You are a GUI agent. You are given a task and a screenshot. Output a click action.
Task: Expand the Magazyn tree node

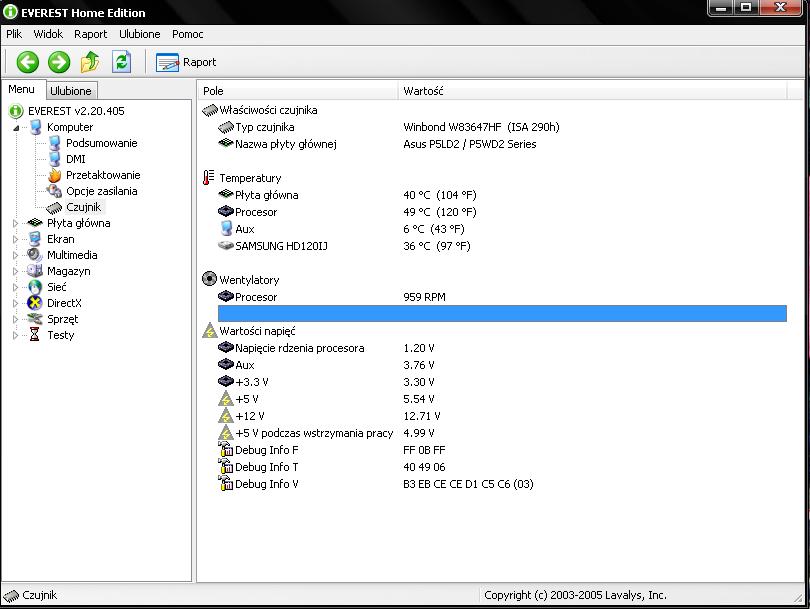pyautogui.click(x=15, y=271)
